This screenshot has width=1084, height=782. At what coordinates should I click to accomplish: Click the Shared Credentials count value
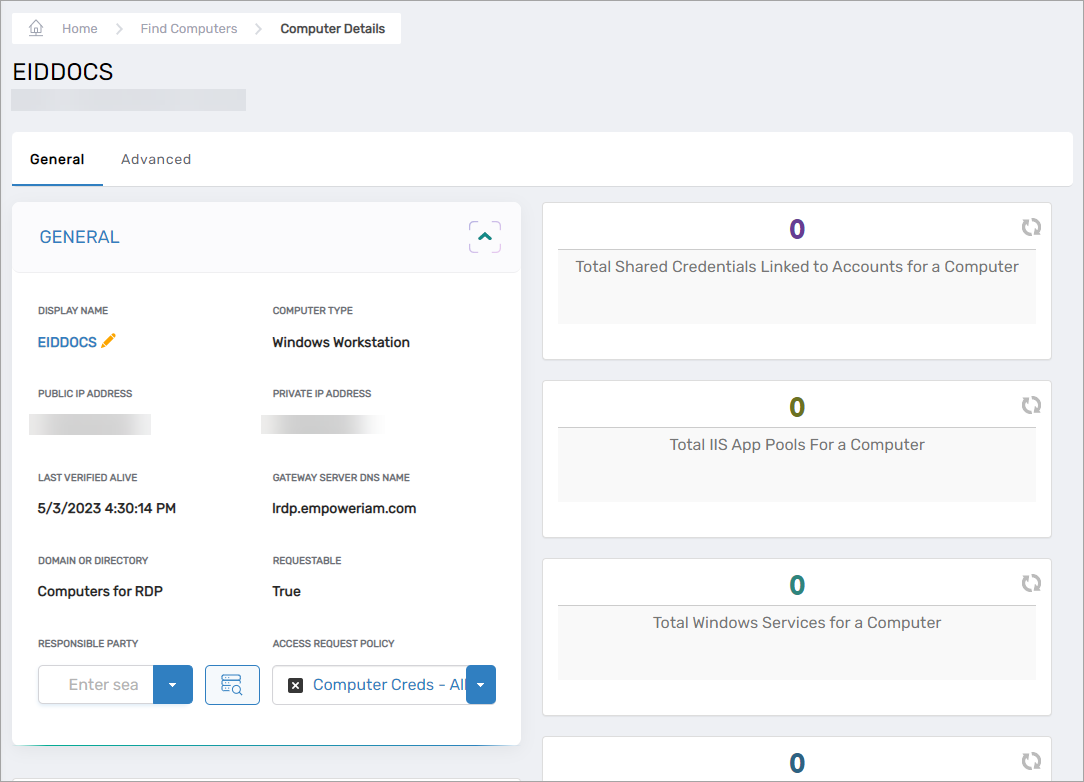[797, 229]
